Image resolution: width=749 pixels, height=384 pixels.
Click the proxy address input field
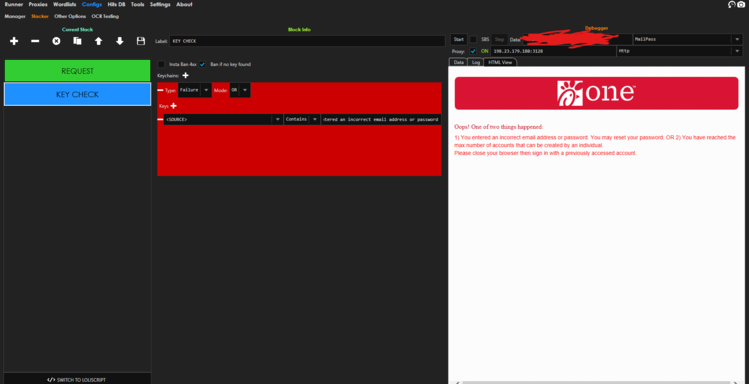point(553,51)
